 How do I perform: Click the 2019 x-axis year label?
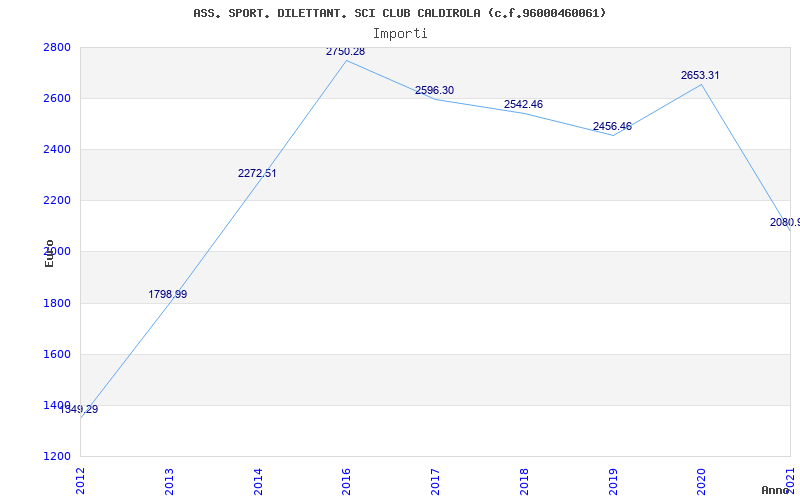[x=613, y=481]
